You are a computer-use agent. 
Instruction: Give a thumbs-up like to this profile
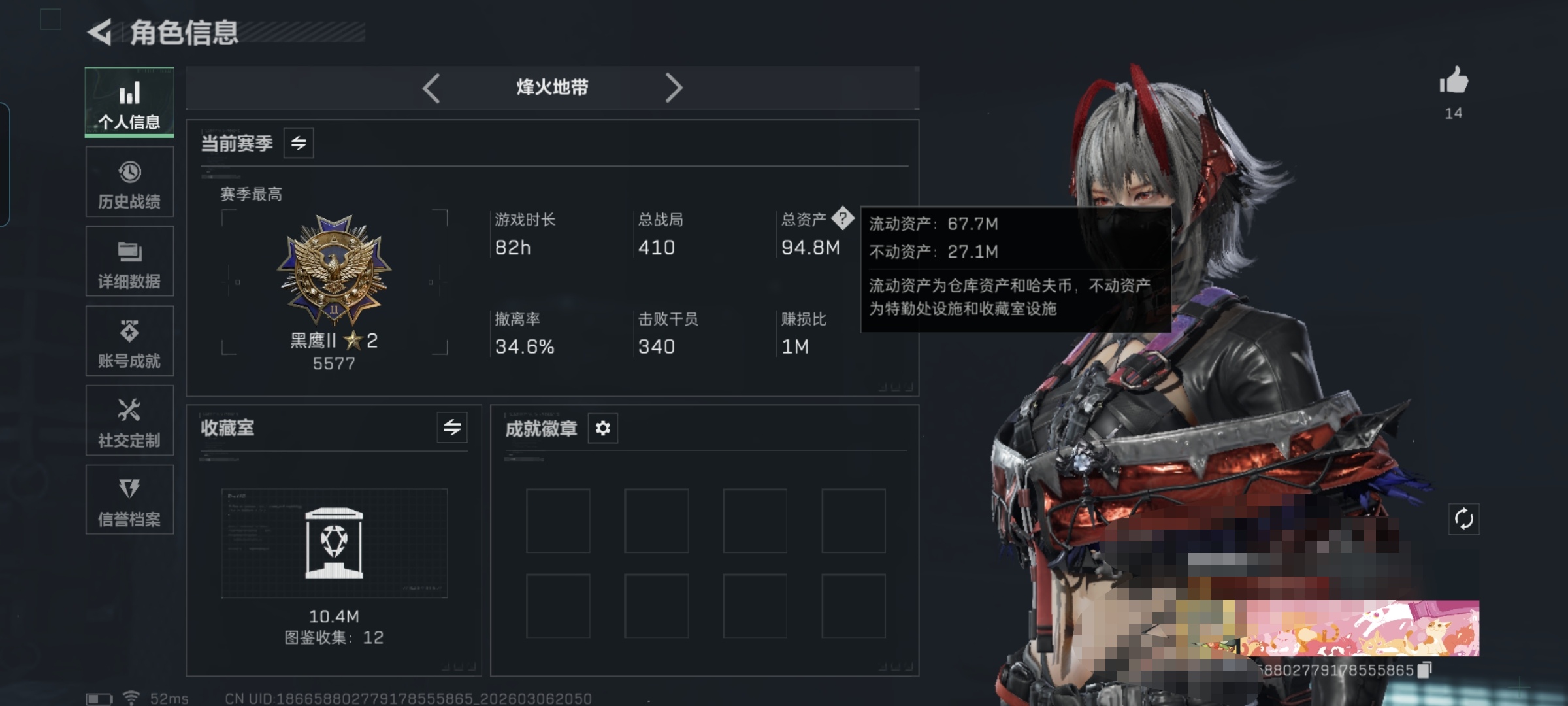pos(1453,81)
